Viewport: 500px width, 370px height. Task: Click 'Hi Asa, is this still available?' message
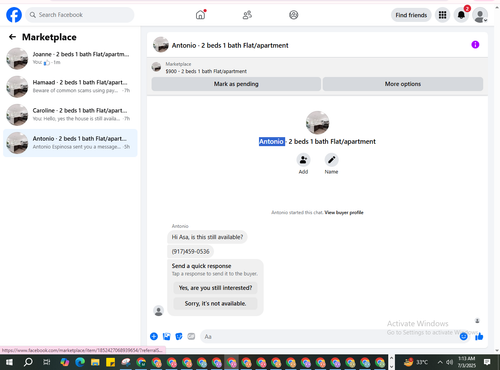pos(207,237)
